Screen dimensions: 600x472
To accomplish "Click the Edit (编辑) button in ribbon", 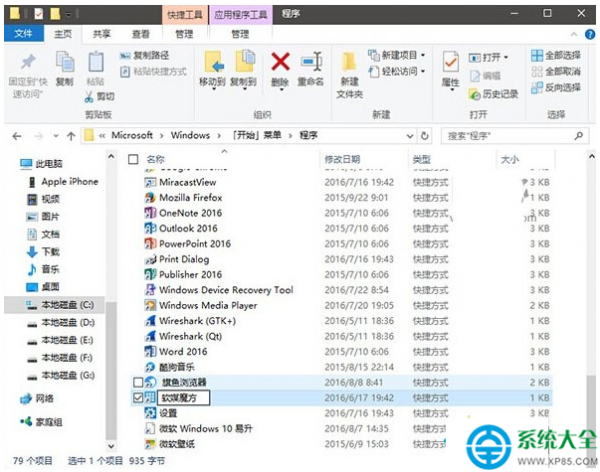I will coord(485,76).
